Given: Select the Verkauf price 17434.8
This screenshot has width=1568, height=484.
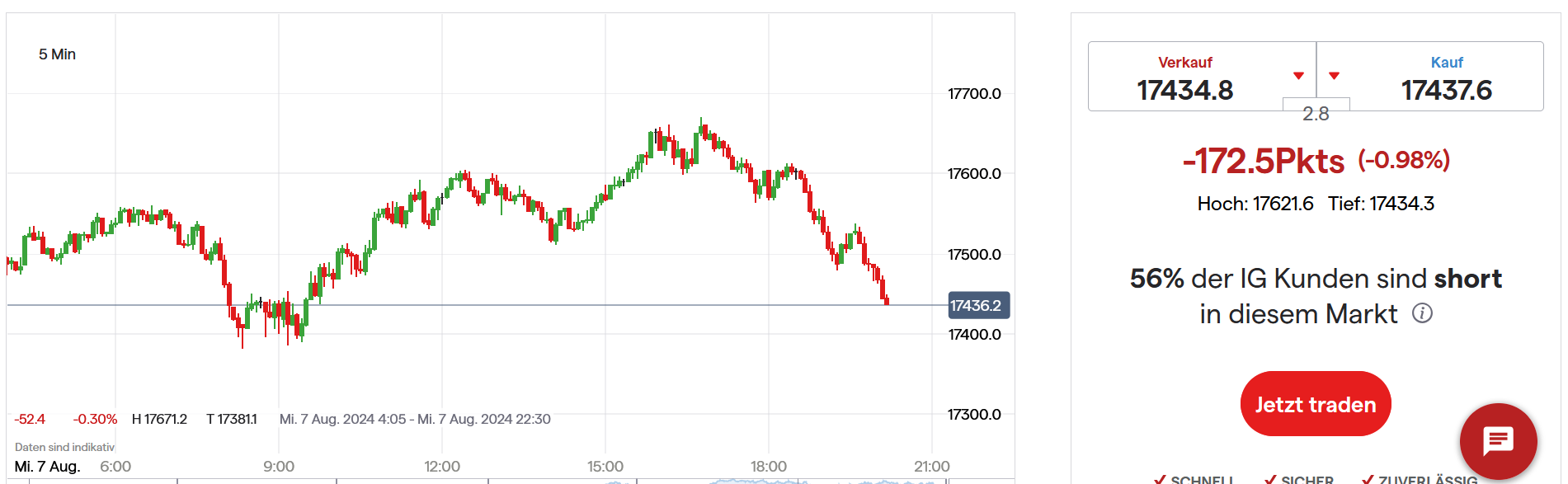Looking at the screenshot, I should point(1184,90).
